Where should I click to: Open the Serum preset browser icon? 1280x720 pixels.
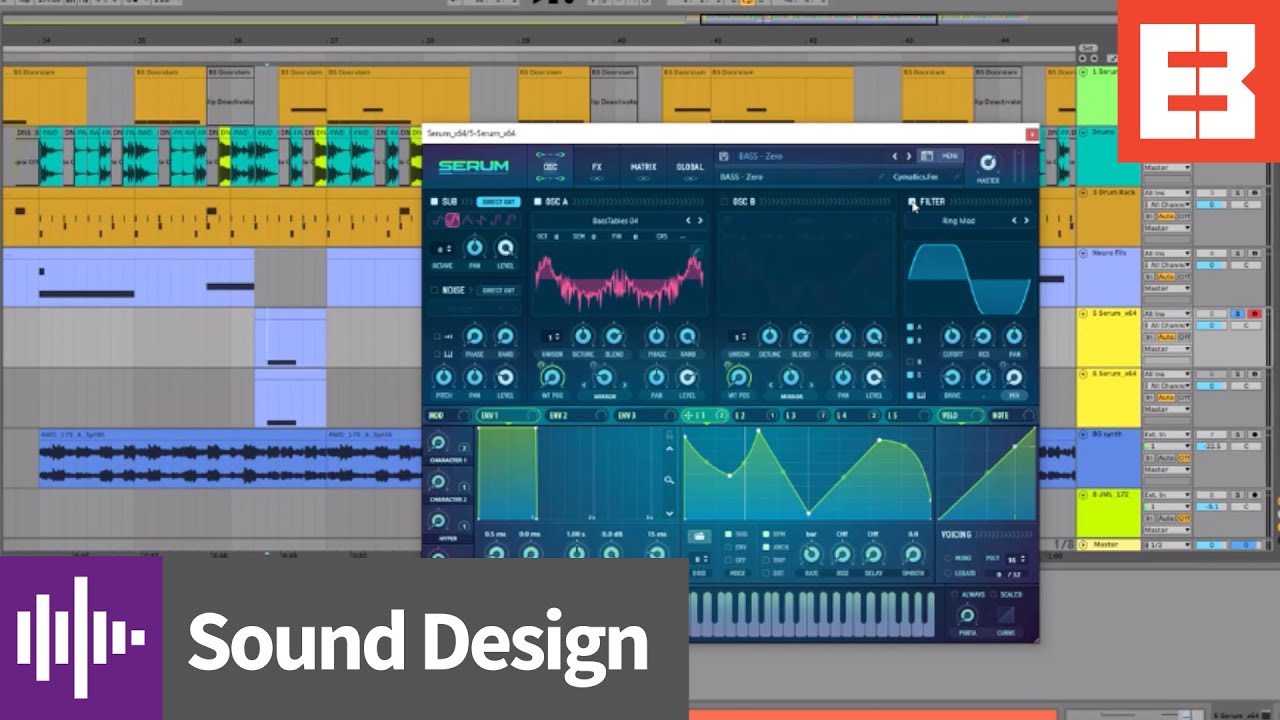click(926, 156)
